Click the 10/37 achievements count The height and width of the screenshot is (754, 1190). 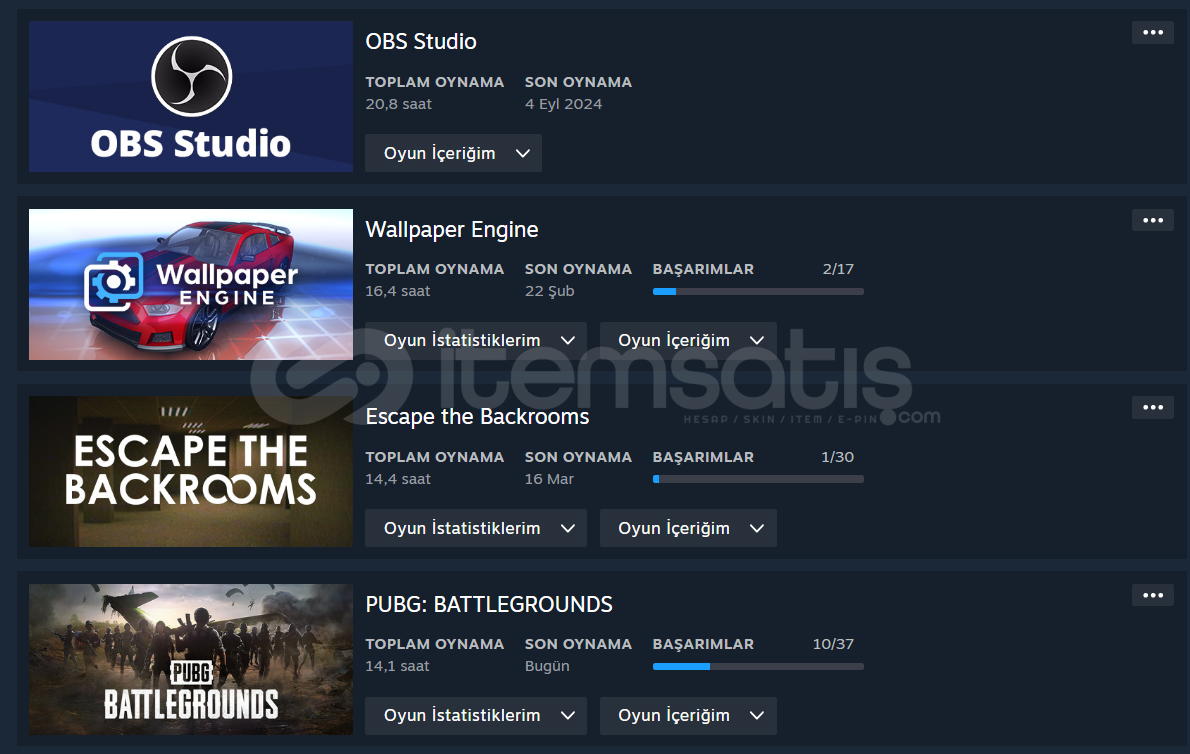tap(833, 644)
